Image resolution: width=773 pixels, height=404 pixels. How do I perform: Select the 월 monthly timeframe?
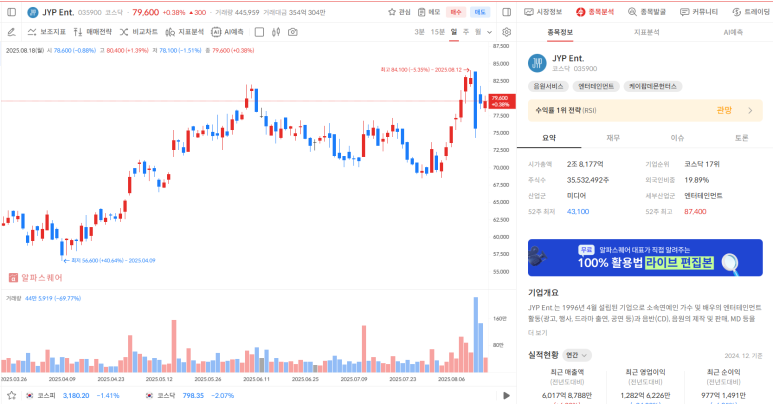pyautogui.click(x=478, y=32)
